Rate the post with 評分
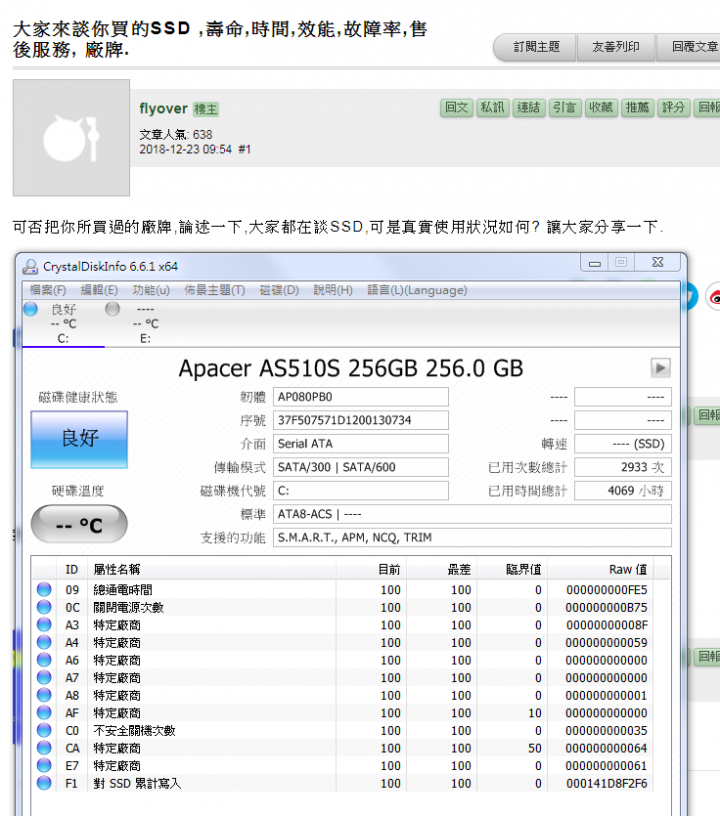This screenshot has width=720, height=816. 673,108
